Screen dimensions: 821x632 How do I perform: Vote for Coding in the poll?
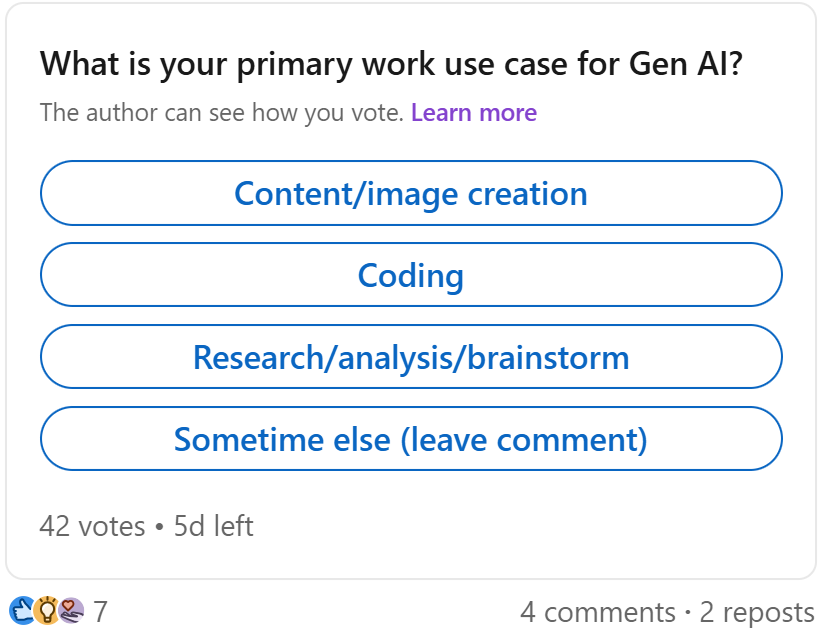point(410,275)
